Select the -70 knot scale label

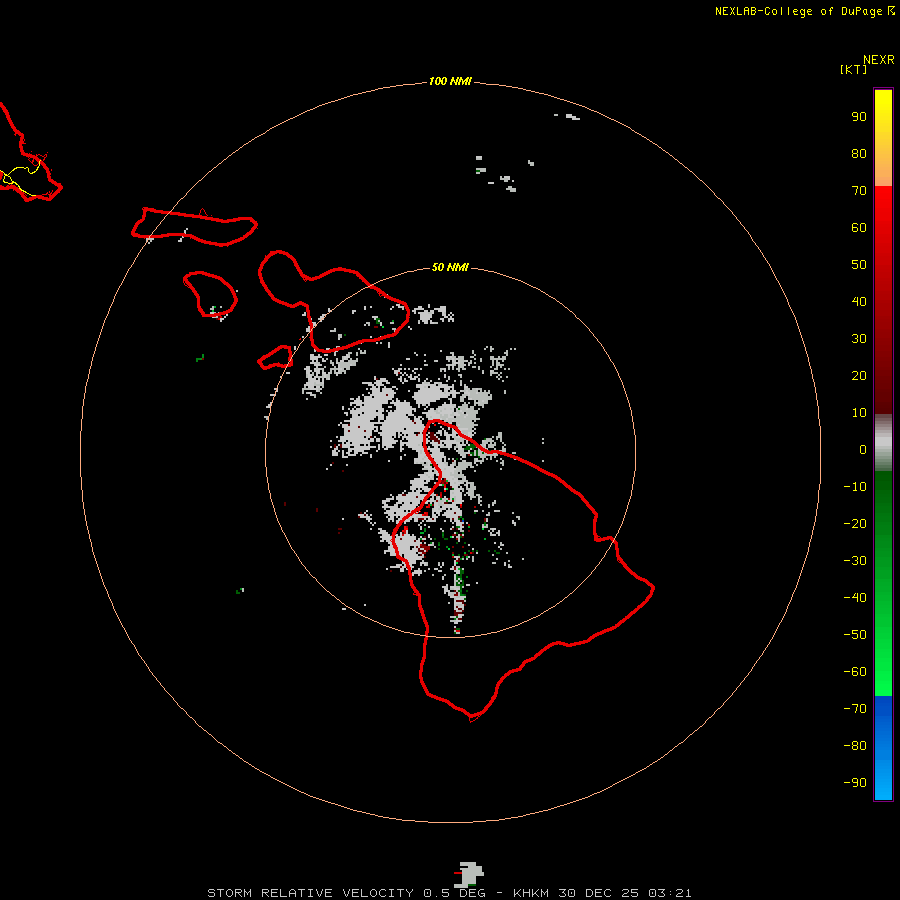(x=855, y=709)
